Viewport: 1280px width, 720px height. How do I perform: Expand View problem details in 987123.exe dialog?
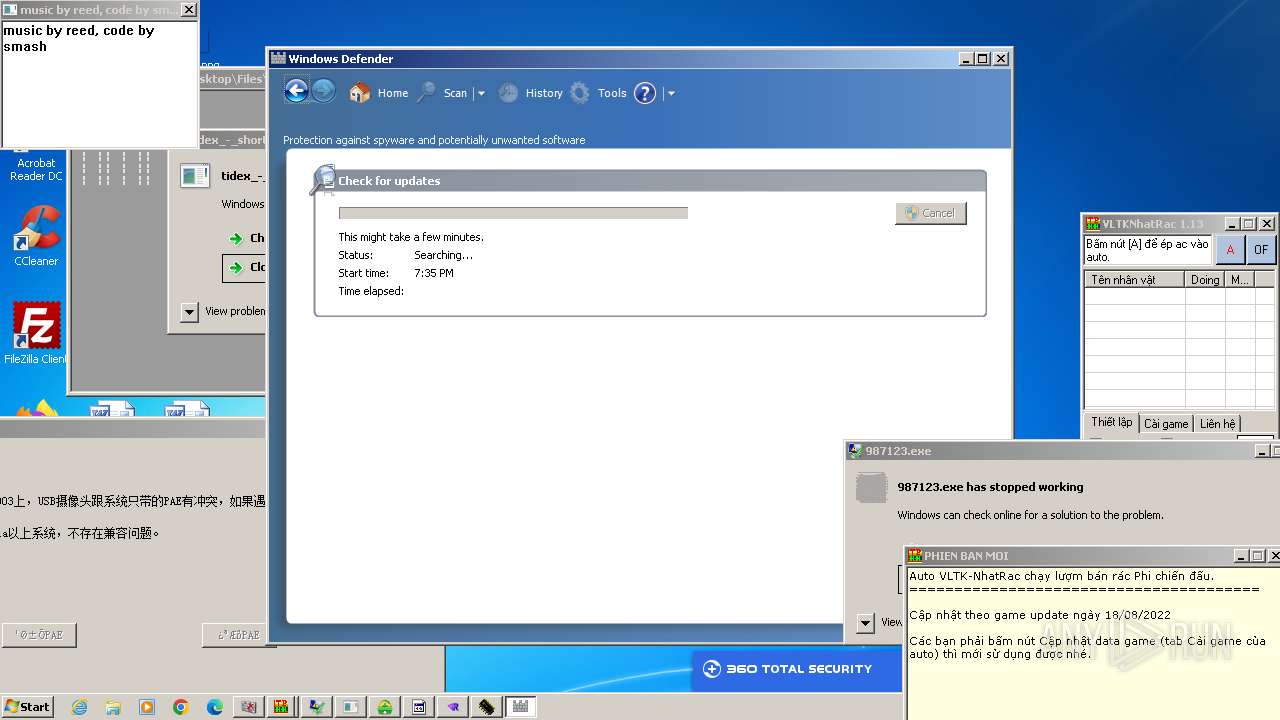click(x=866, y=623)
